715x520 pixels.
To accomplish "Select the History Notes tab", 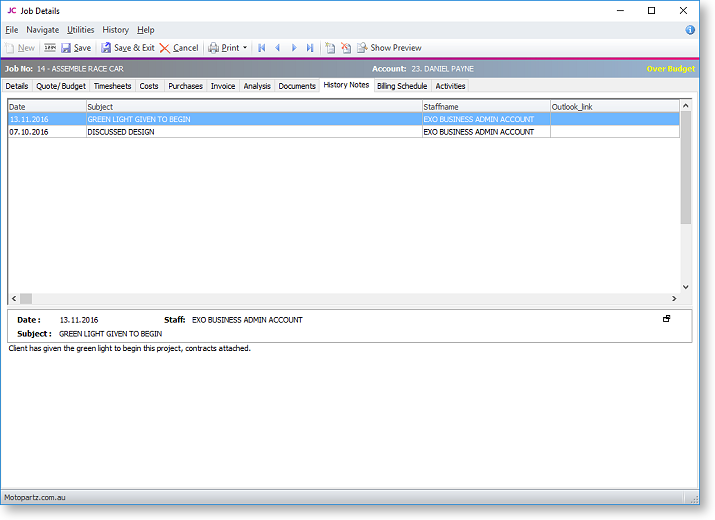I will click(x=346, y=85).
